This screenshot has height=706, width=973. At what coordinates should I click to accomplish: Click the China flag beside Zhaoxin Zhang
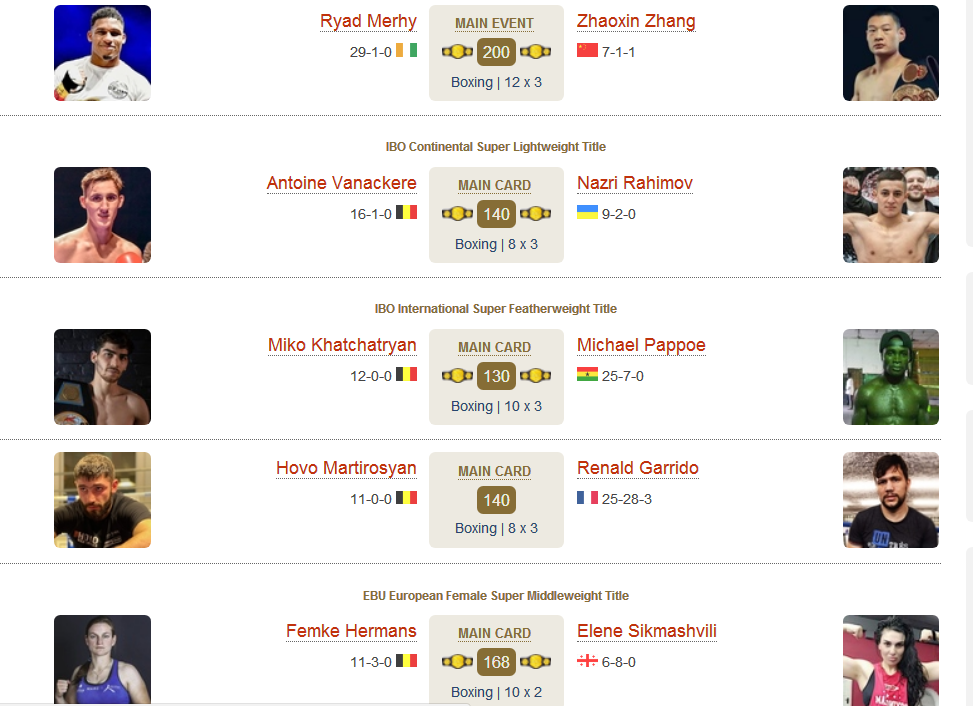point(587,50)
